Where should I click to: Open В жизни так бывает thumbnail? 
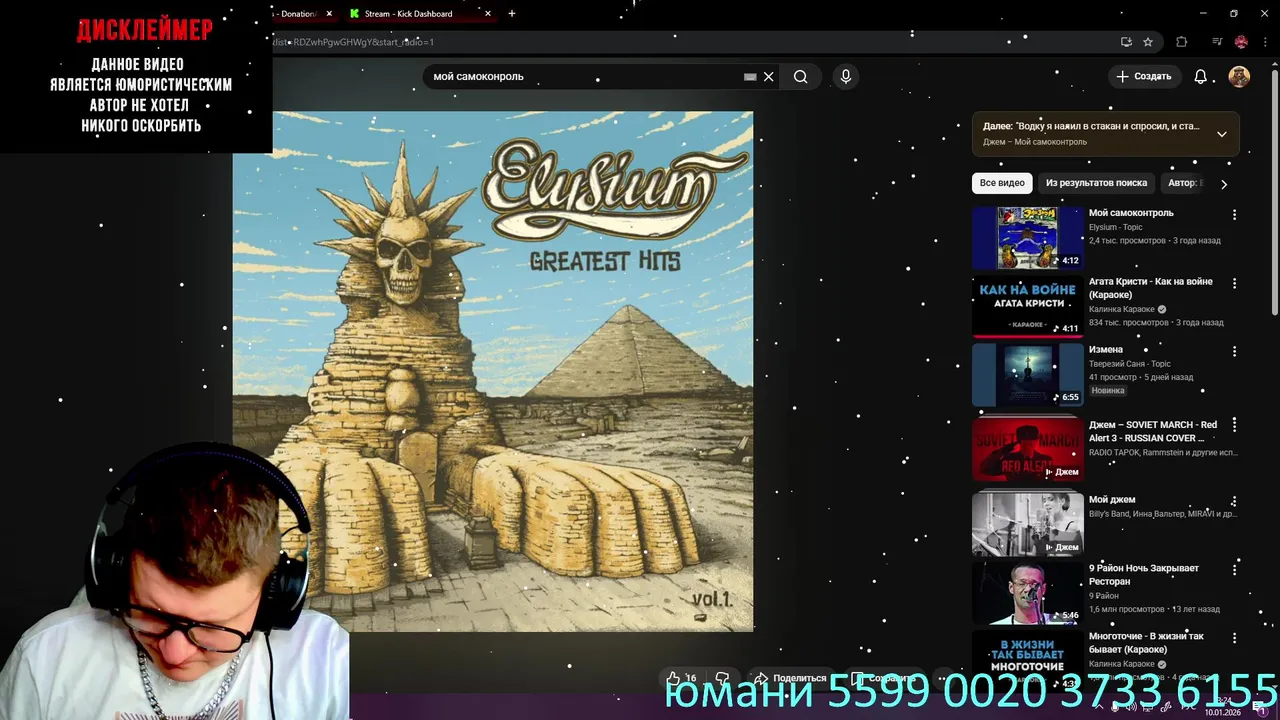1028,660
